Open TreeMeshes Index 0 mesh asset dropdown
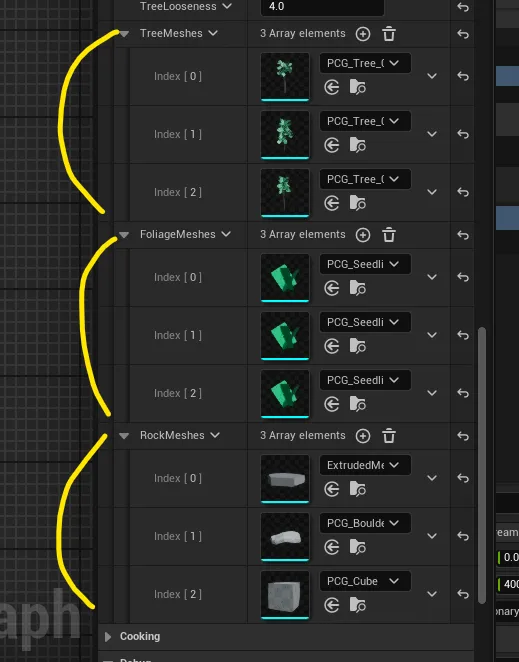Image resolution: width=519 pixels, height=662 pixels. pyautogui.click(x=365, y=63)
